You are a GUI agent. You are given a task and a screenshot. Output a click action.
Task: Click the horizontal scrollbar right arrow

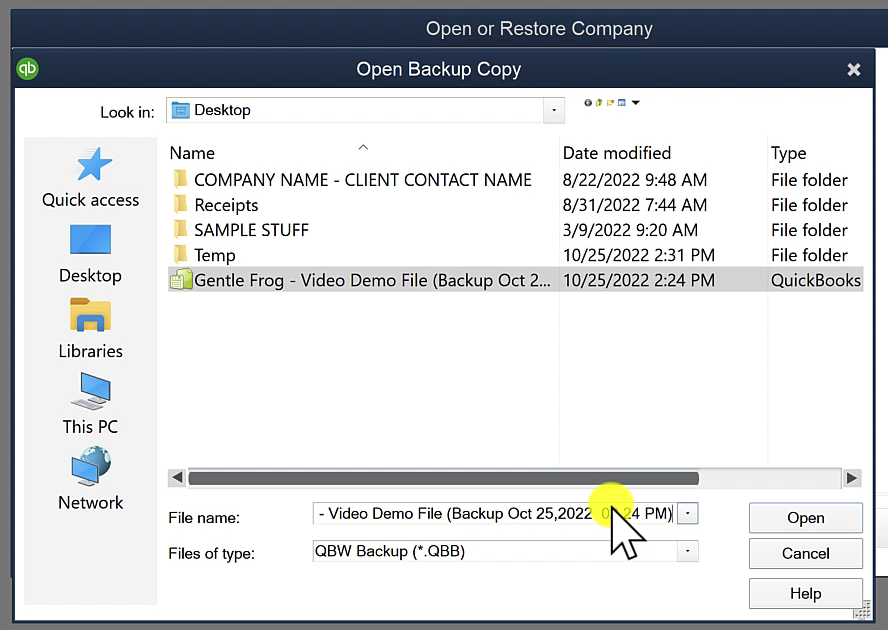[851, 478]
